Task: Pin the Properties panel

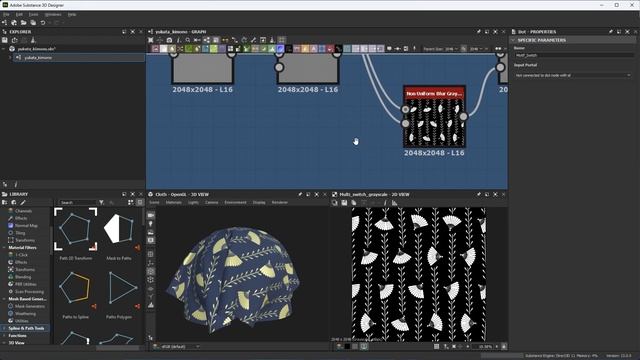Action: [611, 31]
